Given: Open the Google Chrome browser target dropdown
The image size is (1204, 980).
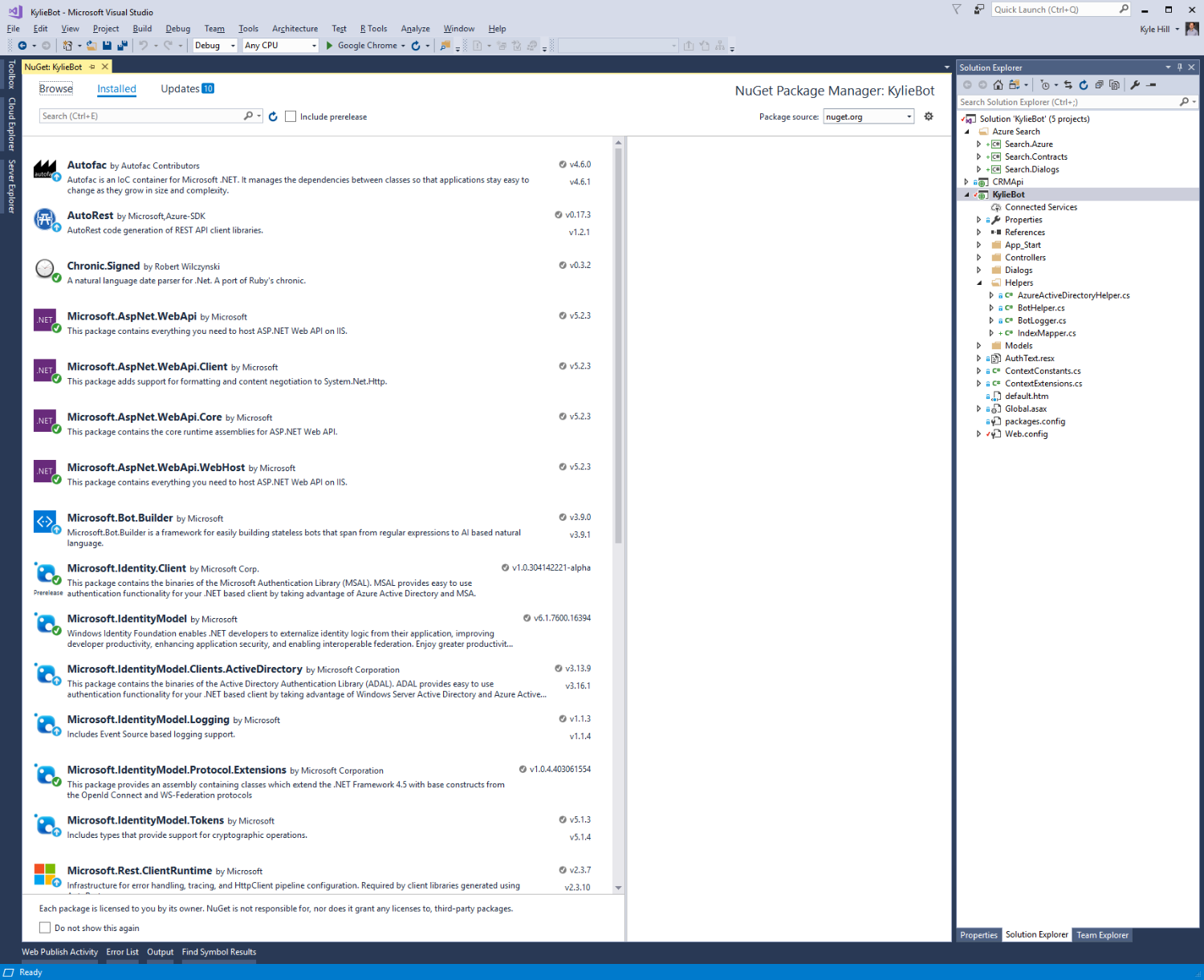Looking at the screenshot, I should click(x=403, y=46).
